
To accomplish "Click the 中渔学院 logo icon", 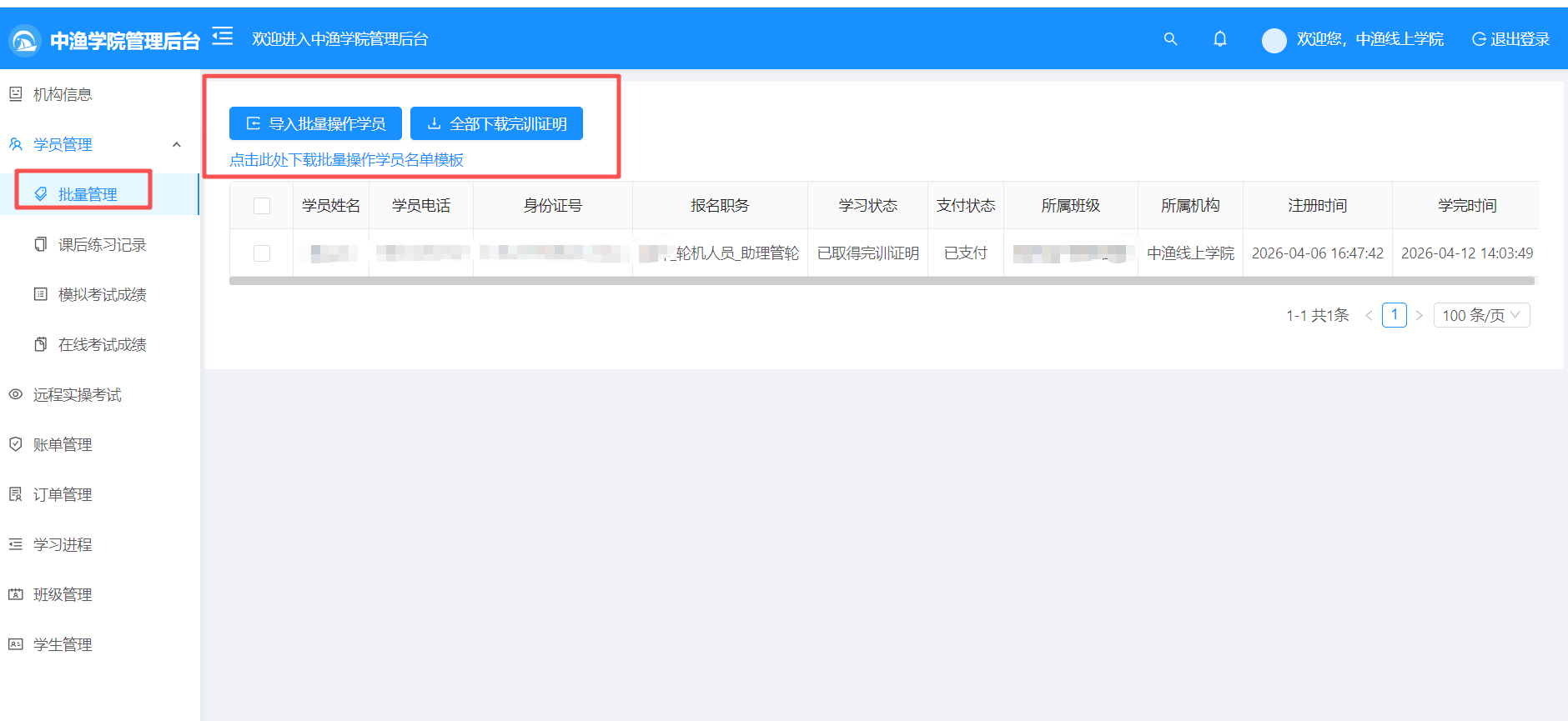I will (x=25, y=40).
